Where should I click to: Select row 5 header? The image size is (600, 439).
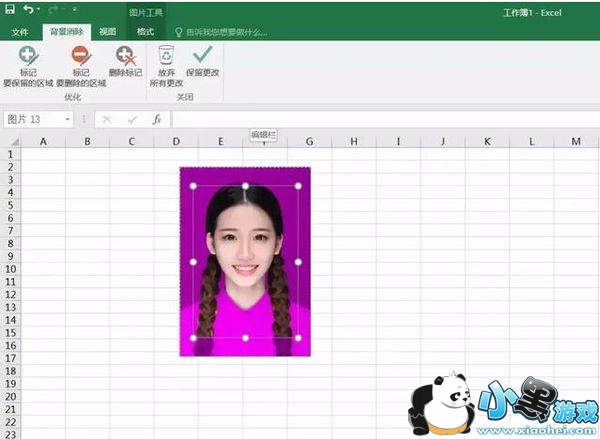click(x=10, y=205)
